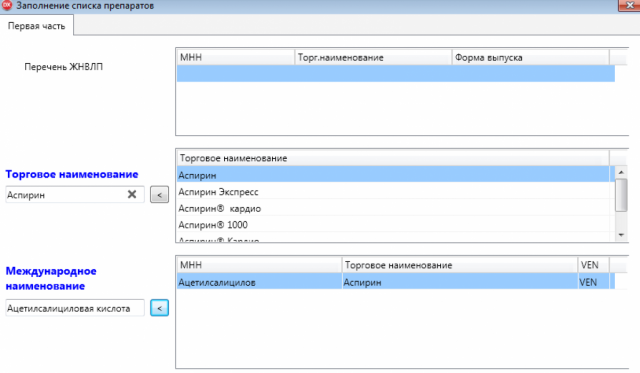Click the application icon in title bar
This screenshot has width=640, height=373.
click(x=7, y=5)
